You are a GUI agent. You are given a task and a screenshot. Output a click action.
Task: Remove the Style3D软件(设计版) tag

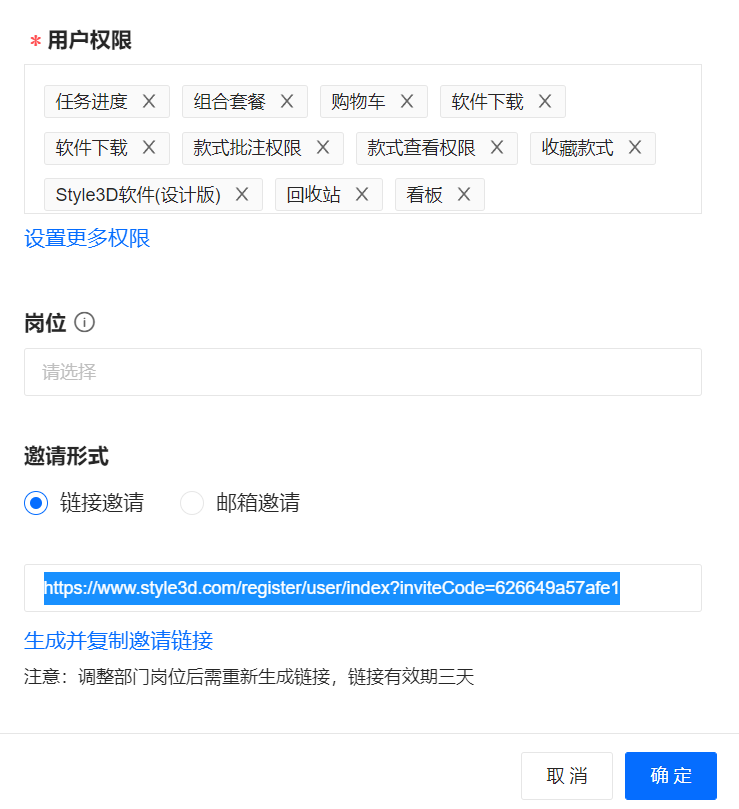(x=242, y=194)
